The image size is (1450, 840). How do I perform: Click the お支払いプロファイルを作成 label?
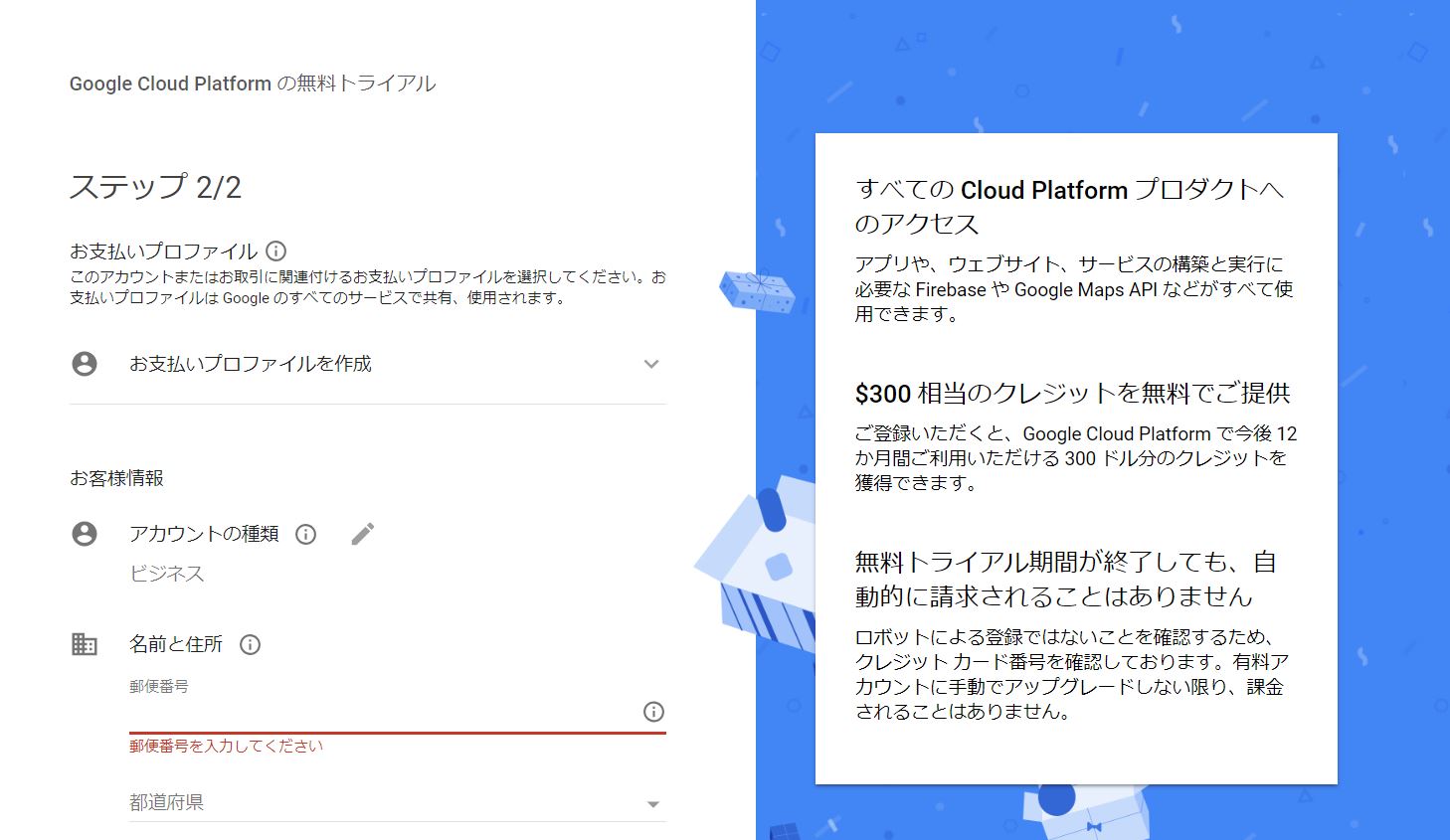(251, 364)
